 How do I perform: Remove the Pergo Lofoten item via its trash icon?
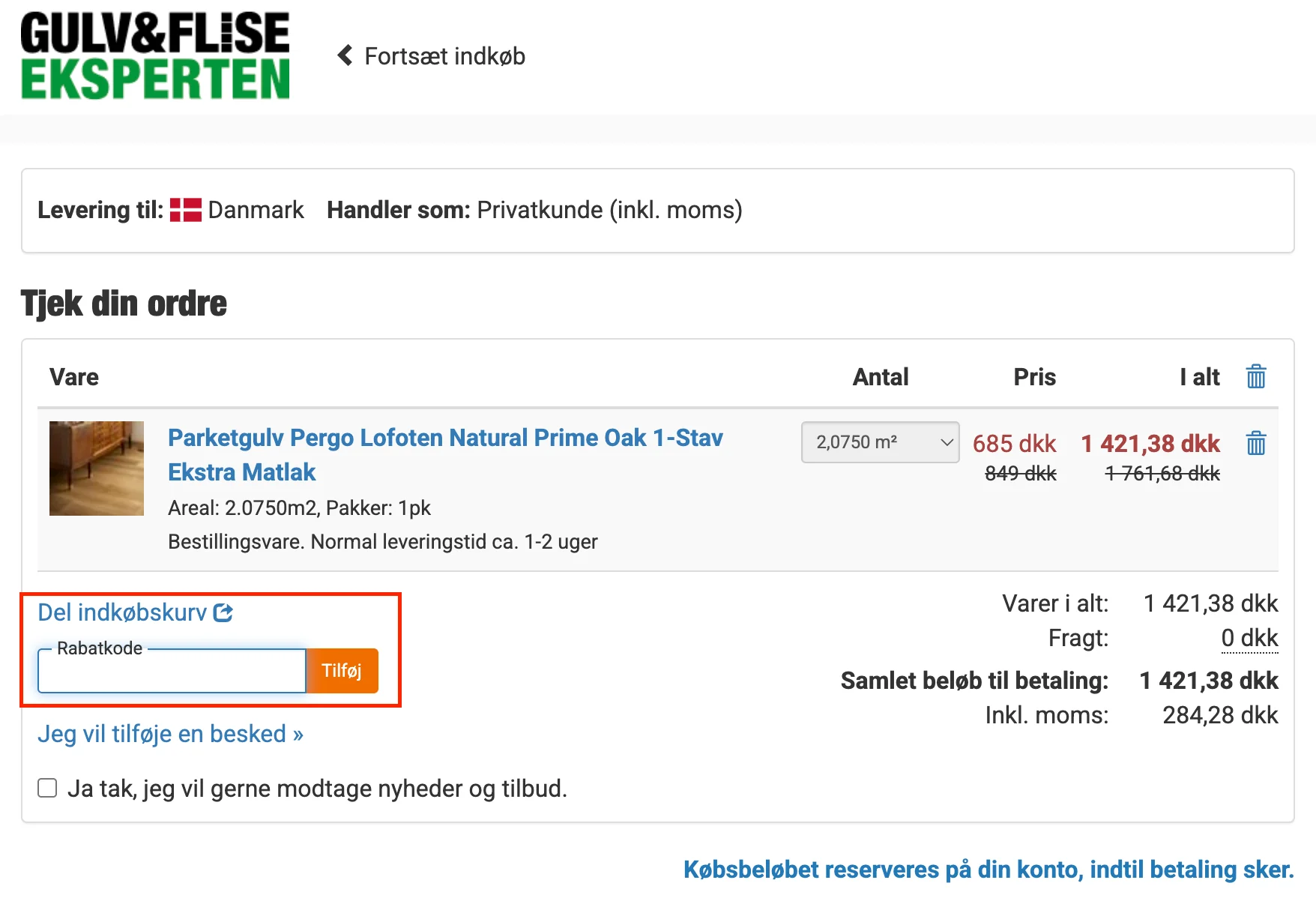(1255, 443)
